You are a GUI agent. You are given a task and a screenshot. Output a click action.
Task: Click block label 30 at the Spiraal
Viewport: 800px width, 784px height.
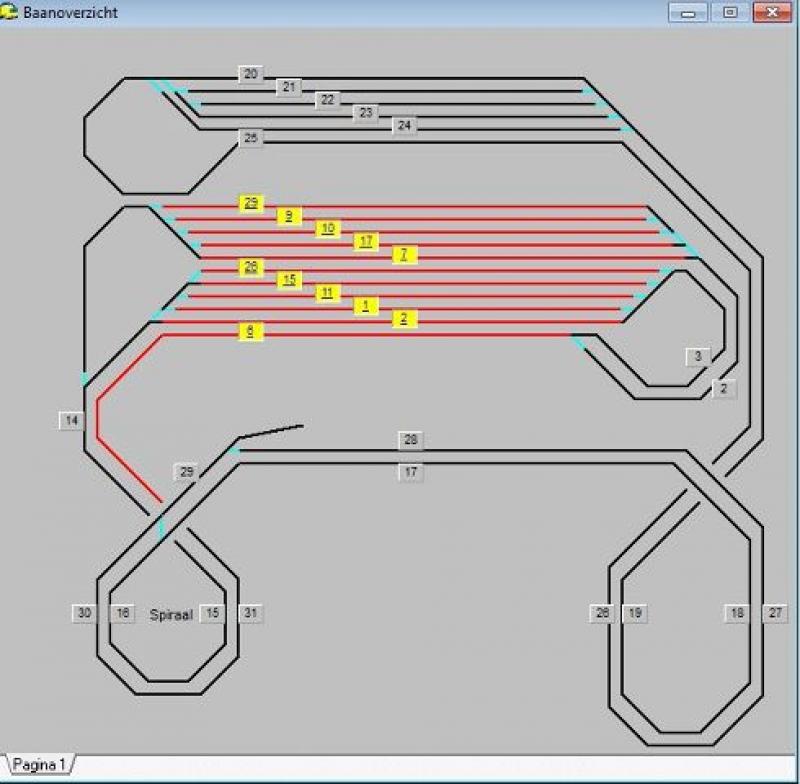click(85, 613)
